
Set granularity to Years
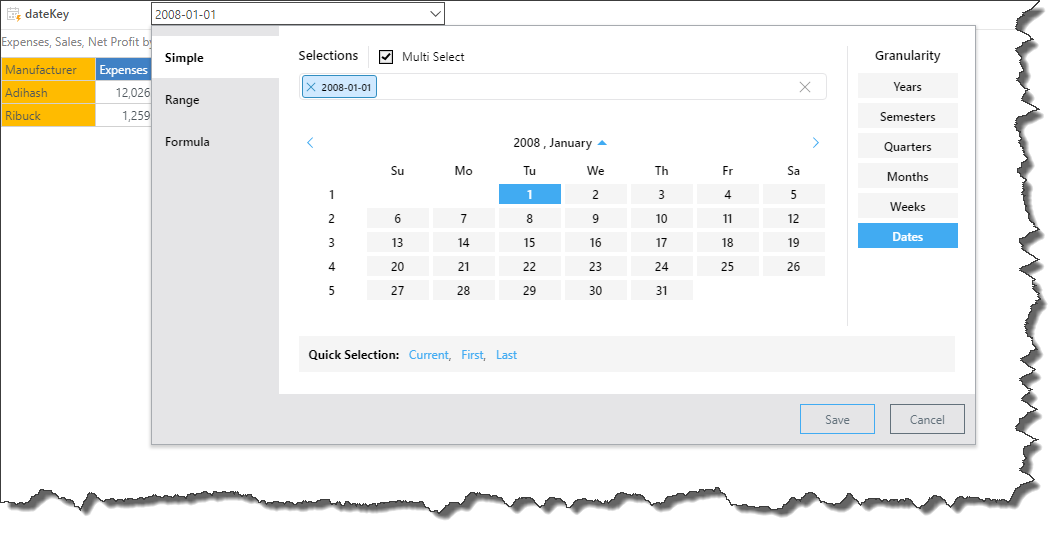point(907,86)
